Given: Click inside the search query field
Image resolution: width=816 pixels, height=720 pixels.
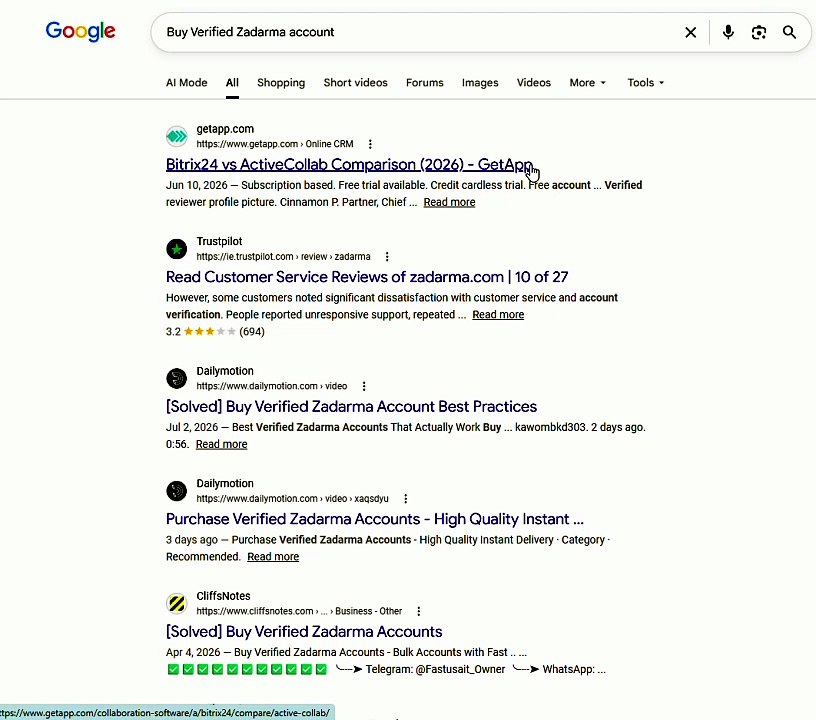Looking at the screenshot, I should click(416, 32).
